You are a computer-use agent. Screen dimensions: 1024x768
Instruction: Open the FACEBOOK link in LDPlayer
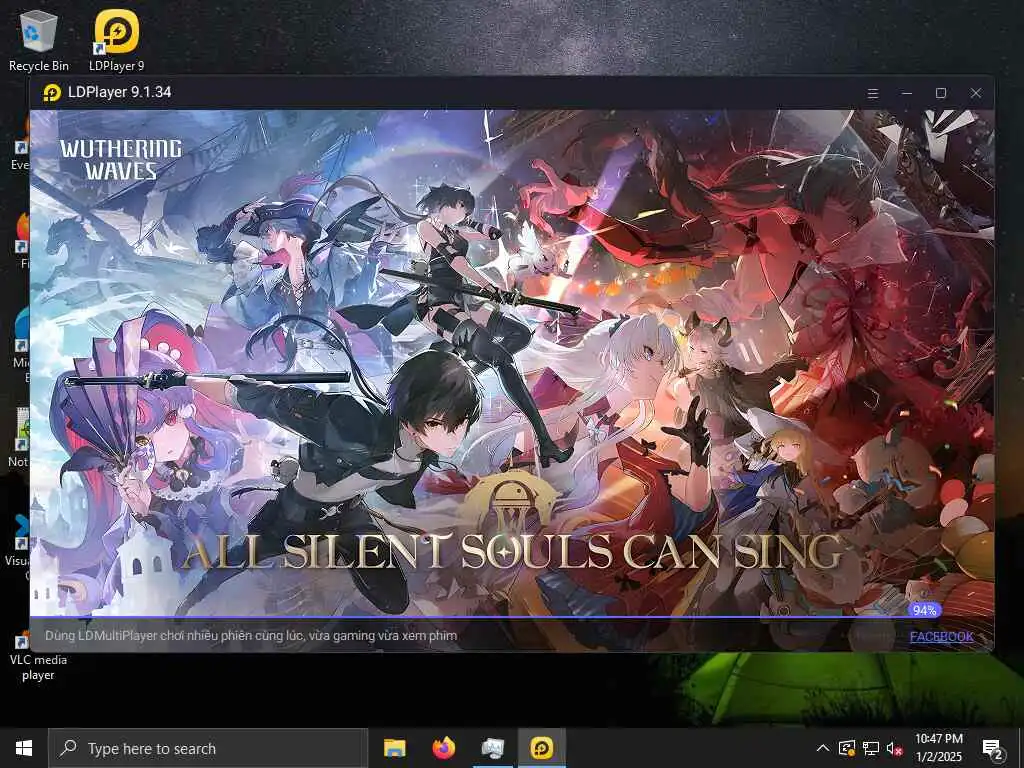tap(941, 636)
